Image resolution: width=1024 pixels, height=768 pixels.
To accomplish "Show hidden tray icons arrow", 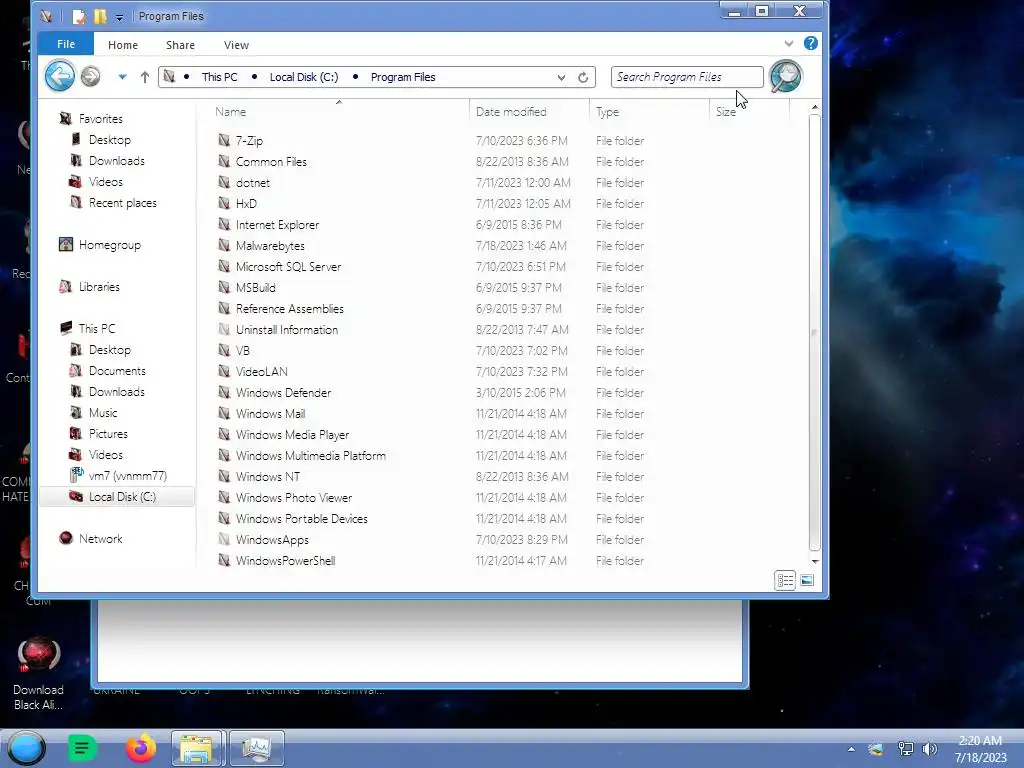I will (x=851, y=749).
